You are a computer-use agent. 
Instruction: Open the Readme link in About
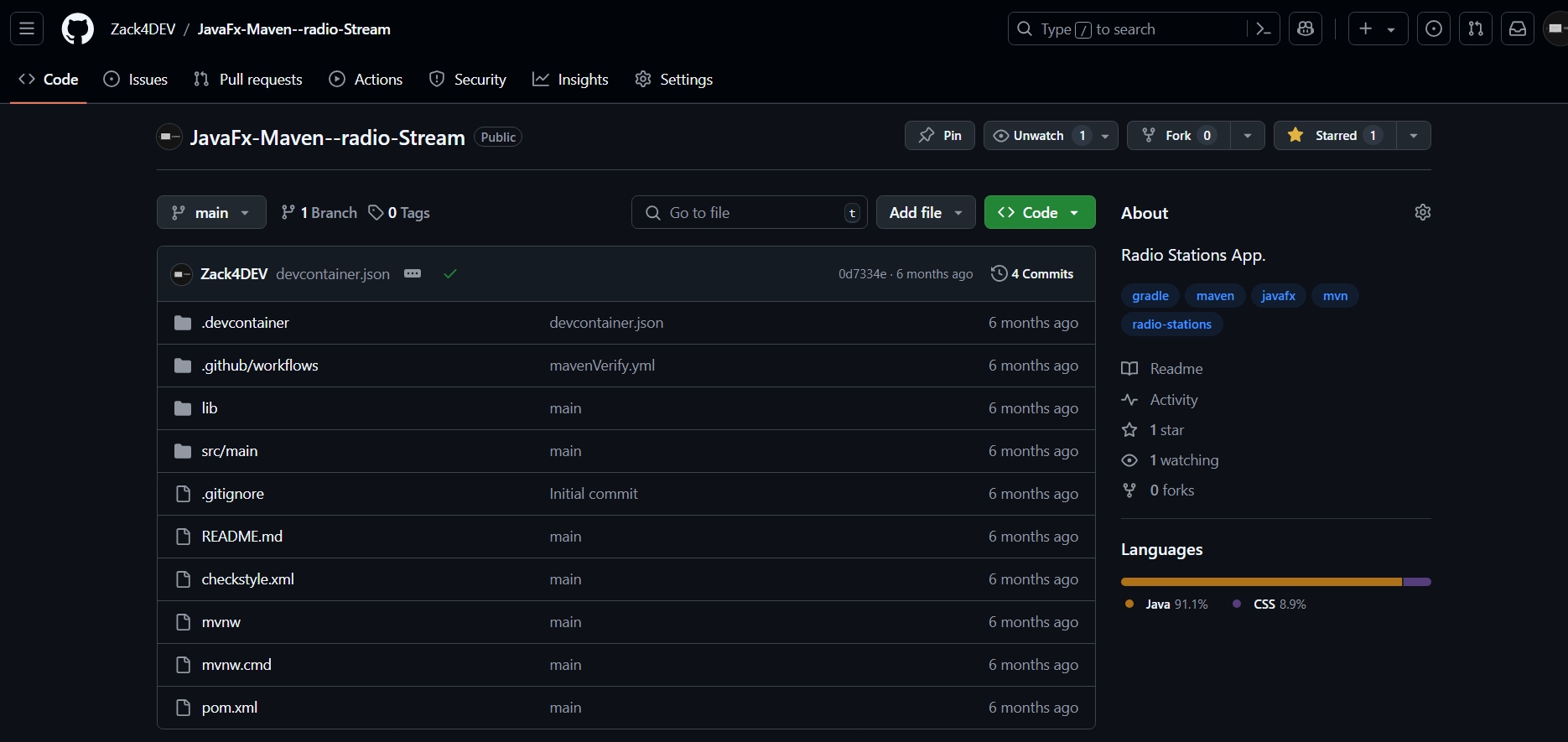click(1163, 368)
